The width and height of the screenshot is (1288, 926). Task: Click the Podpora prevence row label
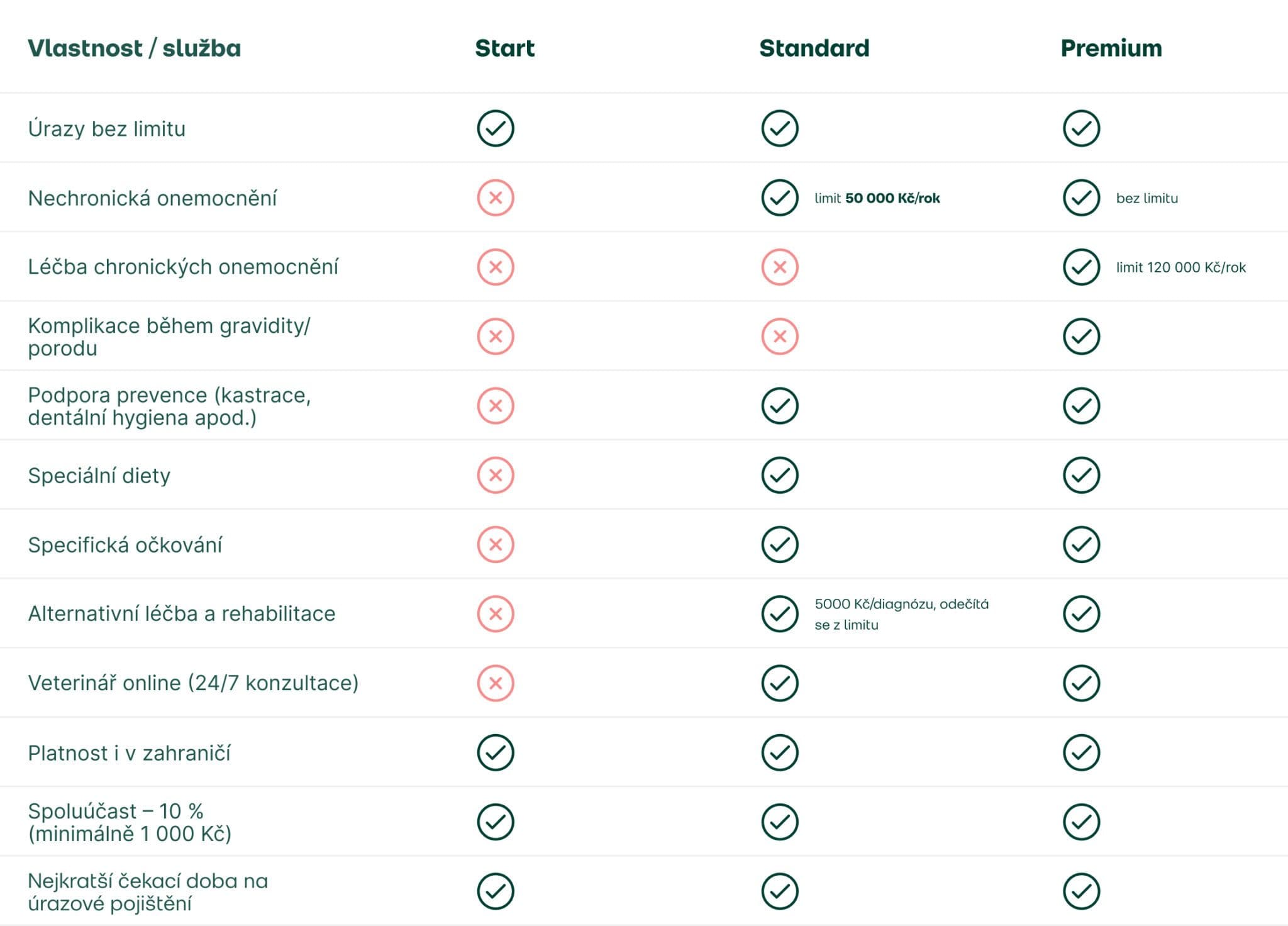tap(169, 406)
